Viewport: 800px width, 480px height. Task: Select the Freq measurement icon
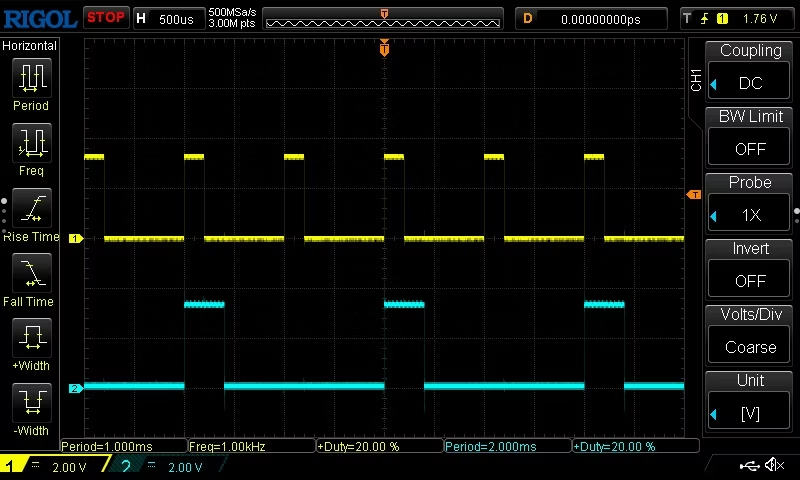(32, 142)
